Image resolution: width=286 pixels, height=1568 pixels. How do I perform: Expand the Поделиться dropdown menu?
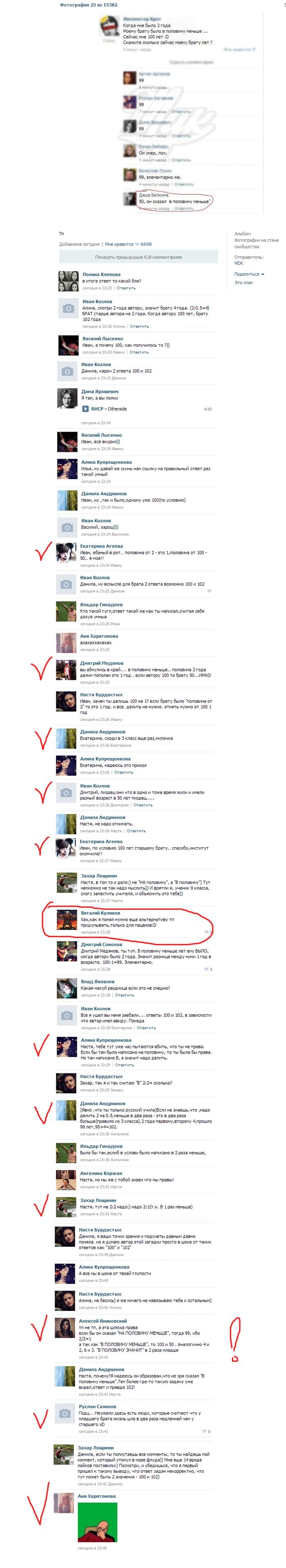pos(249,274)
